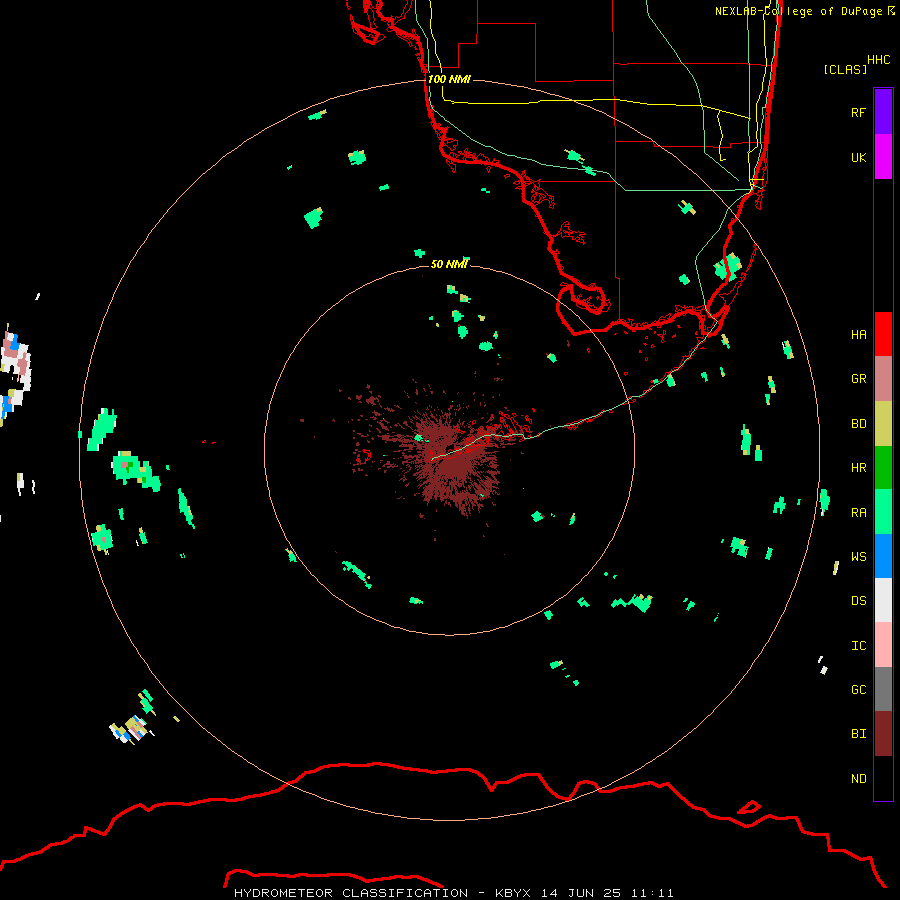
Task: Click the BD legend label
Action: coord(859,423)
